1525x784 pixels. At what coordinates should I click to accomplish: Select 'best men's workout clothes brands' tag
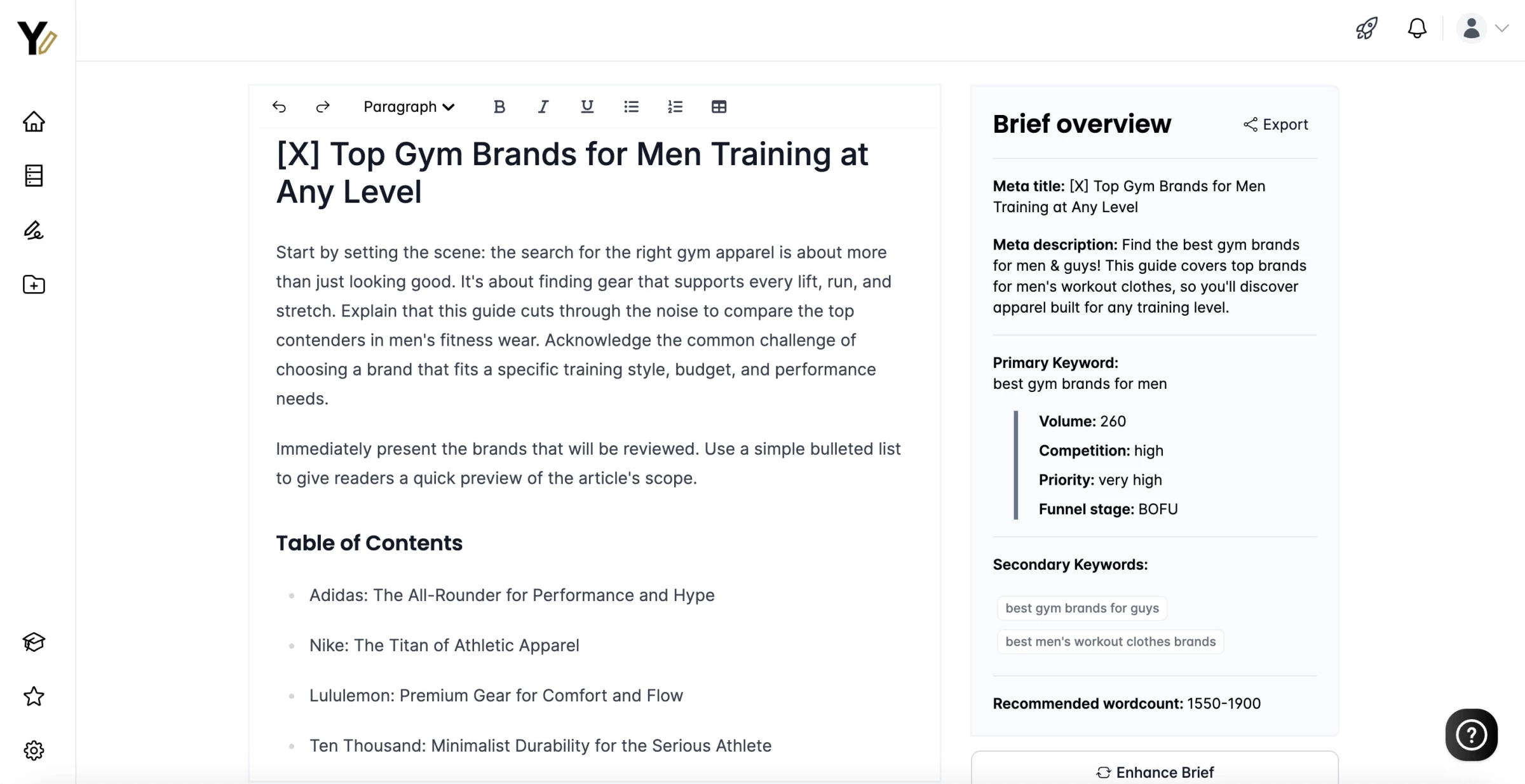tap(1111, 642)
